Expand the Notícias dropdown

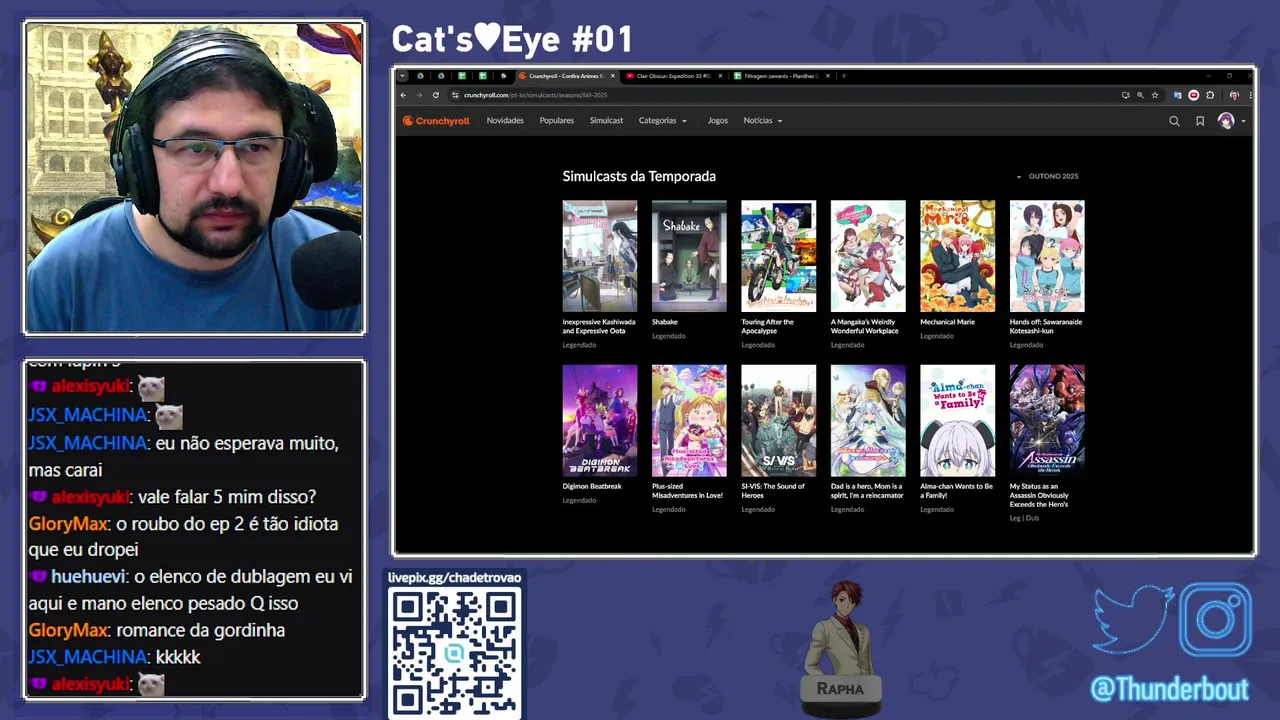[x=763, y=121]
